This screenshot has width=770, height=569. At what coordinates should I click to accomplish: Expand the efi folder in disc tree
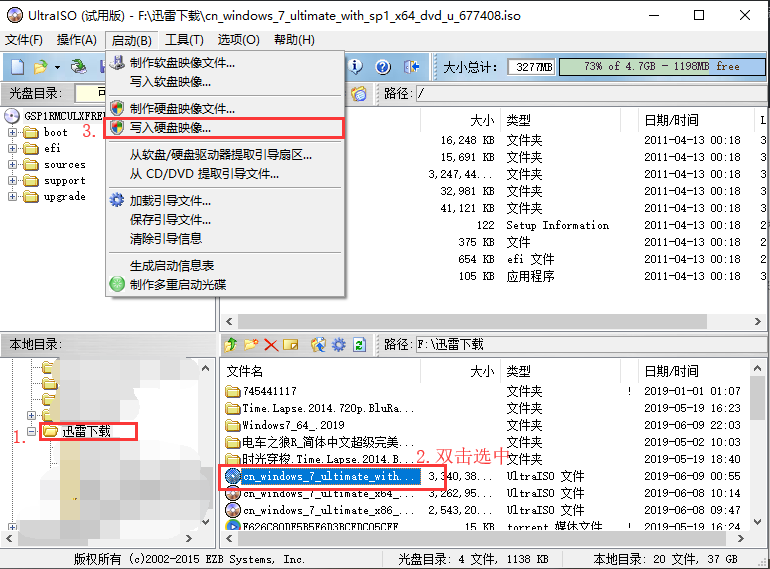[12, 148]
